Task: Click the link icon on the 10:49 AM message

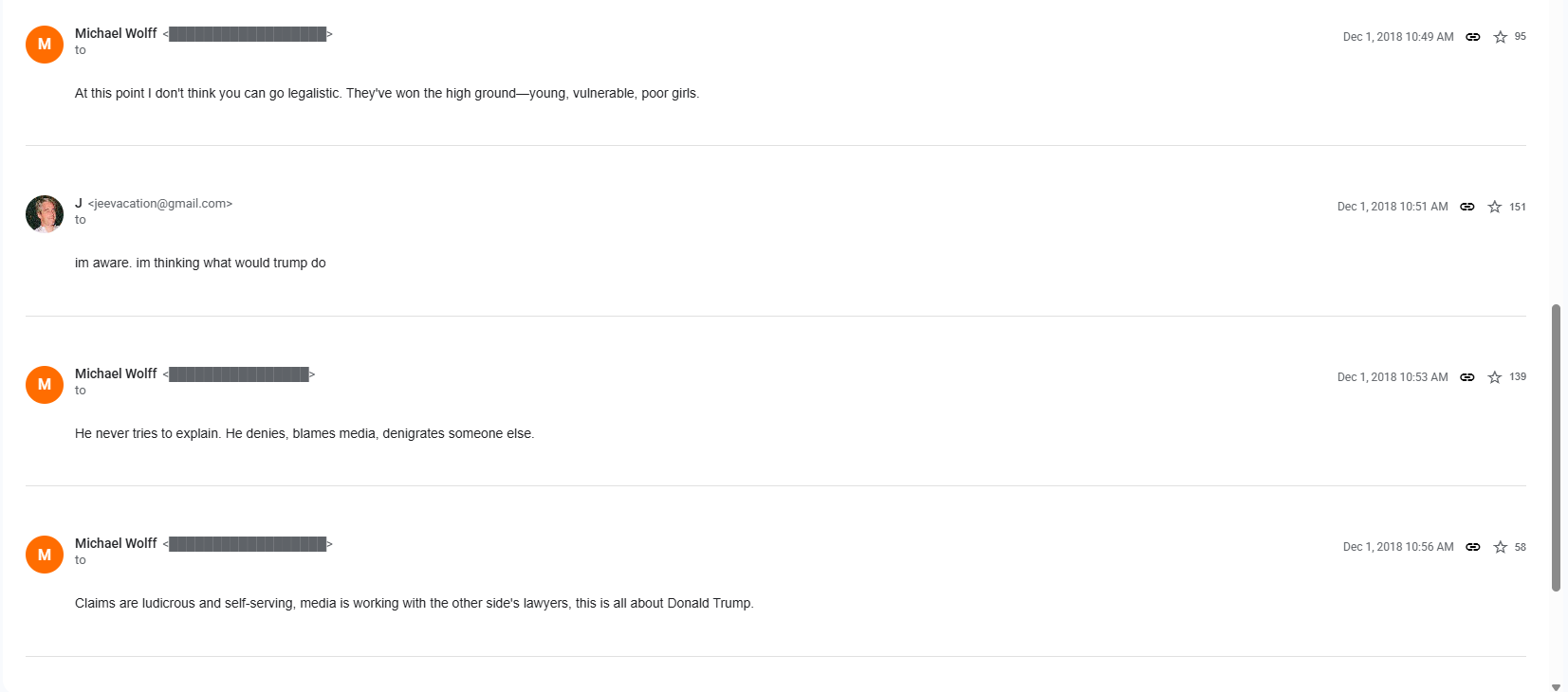Action: pyautogui.click(x=1472, y=37)
